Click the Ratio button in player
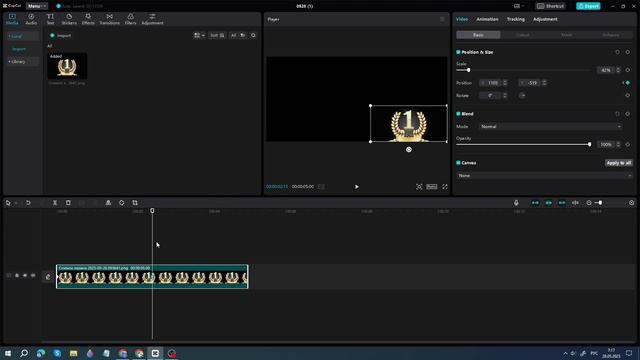This screenshot has height=360, width=640. [432, 187]
